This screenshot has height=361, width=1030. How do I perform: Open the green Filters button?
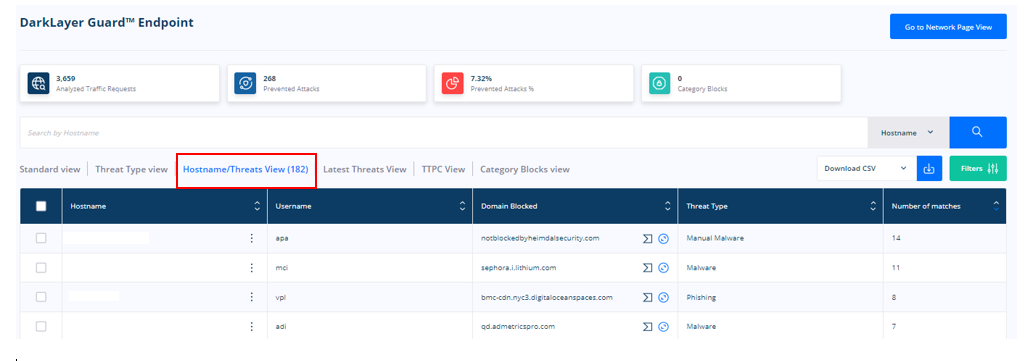tap(977, 169)
